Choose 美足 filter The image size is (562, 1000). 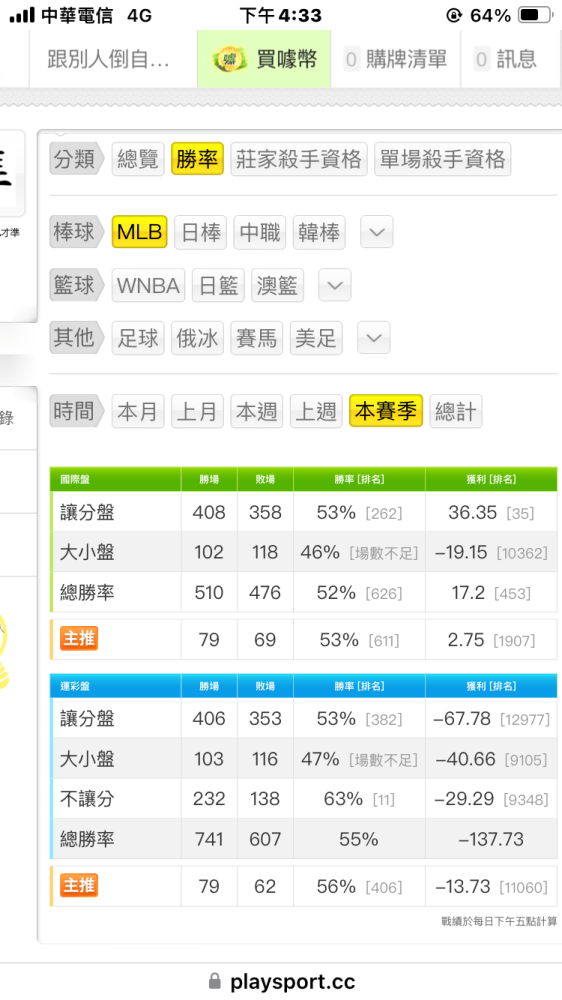coord(316,338)
